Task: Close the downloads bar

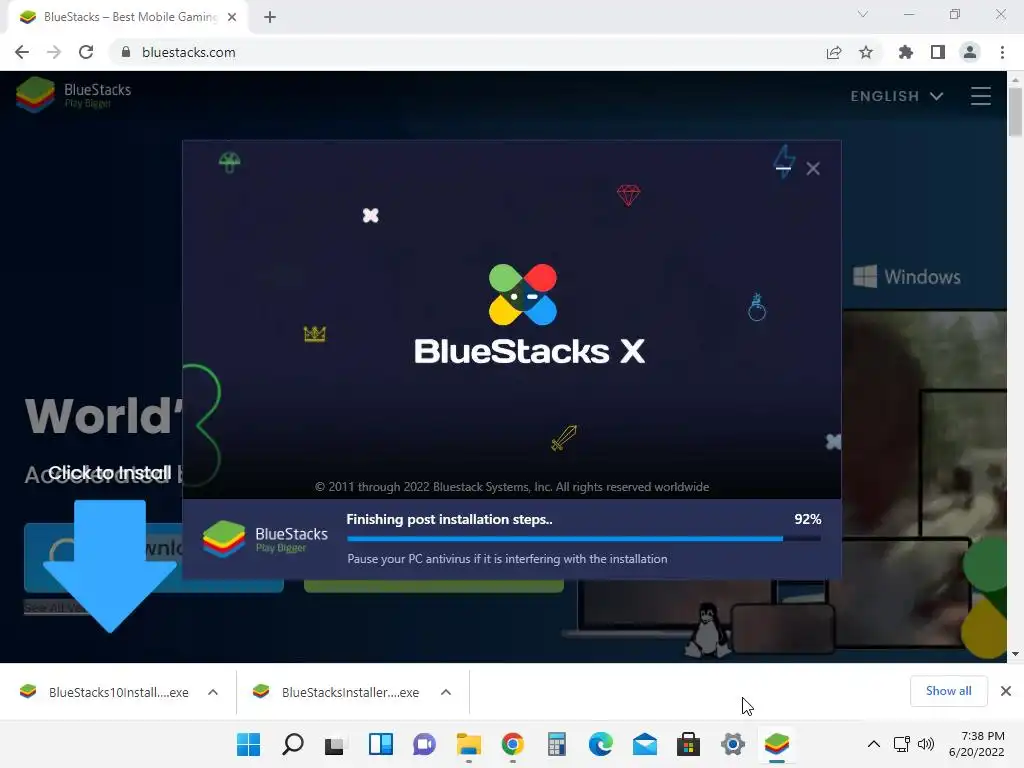Action: pyautogui.click(x=1006, y=691)
